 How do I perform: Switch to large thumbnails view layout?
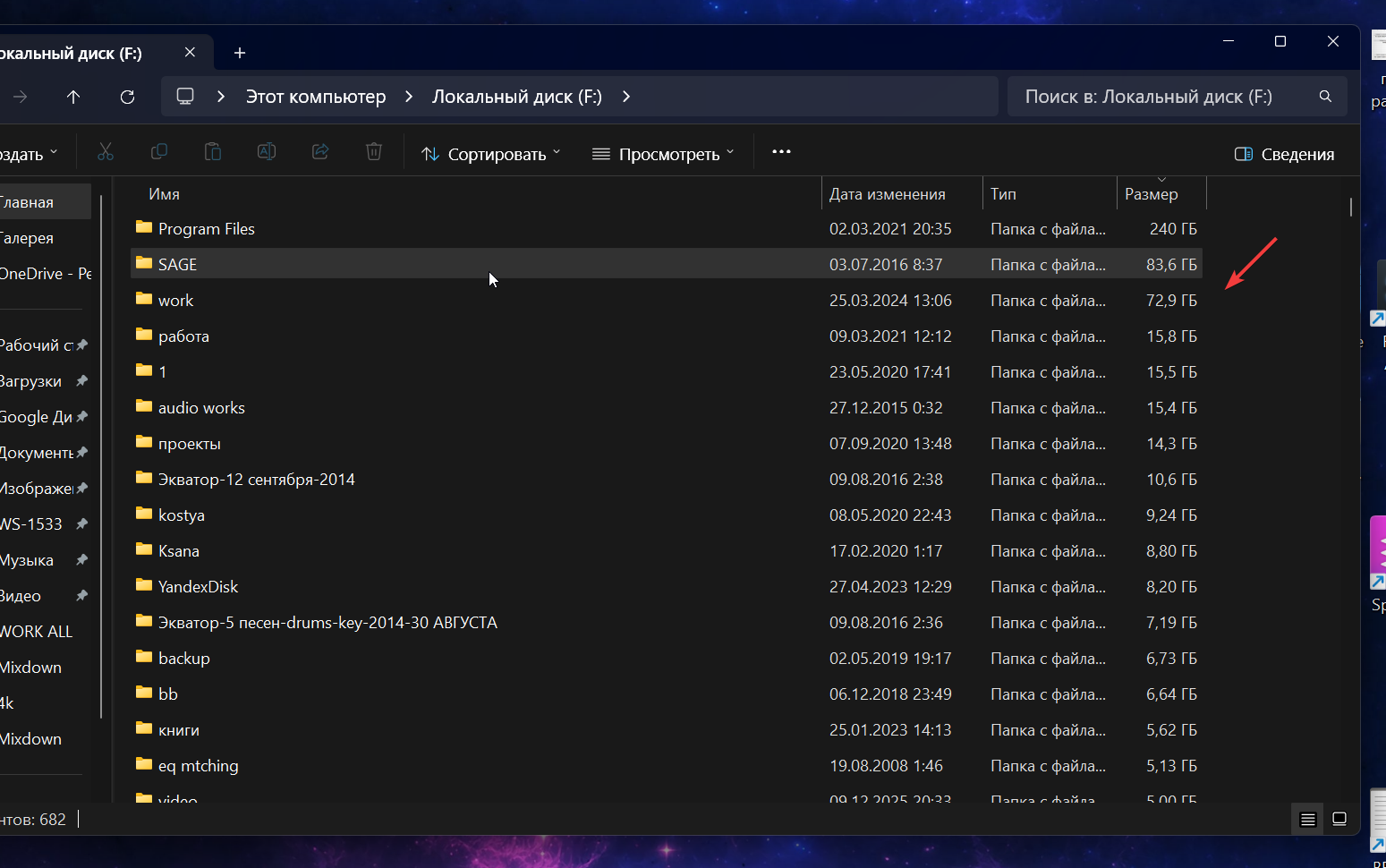coord(1339,819)
